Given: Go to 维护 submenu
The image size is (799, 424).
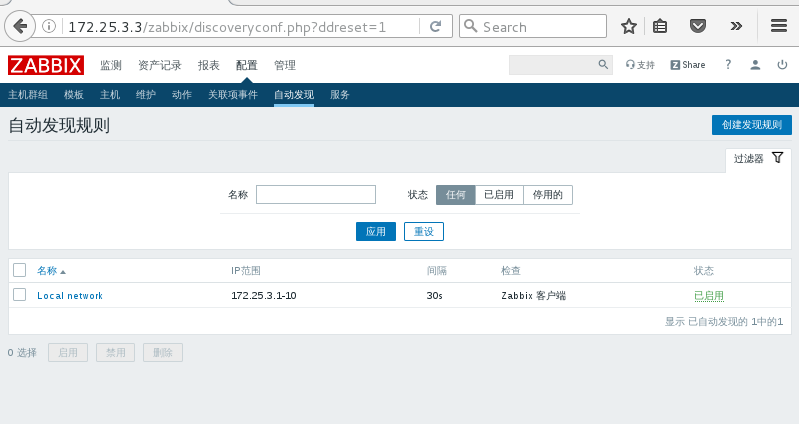Looking at the screenshot, I should (x=146, y=95).
